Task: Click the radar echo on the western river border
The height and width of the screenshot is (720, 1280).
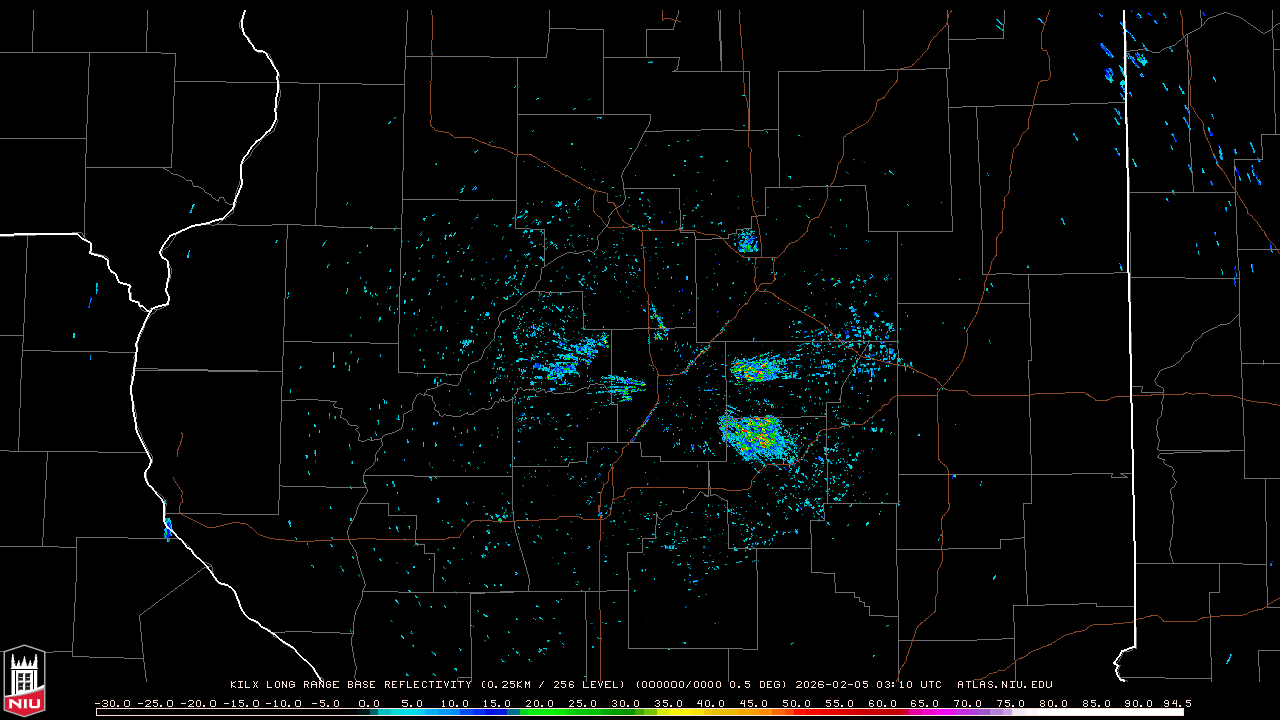Action: tap(168, 528)
